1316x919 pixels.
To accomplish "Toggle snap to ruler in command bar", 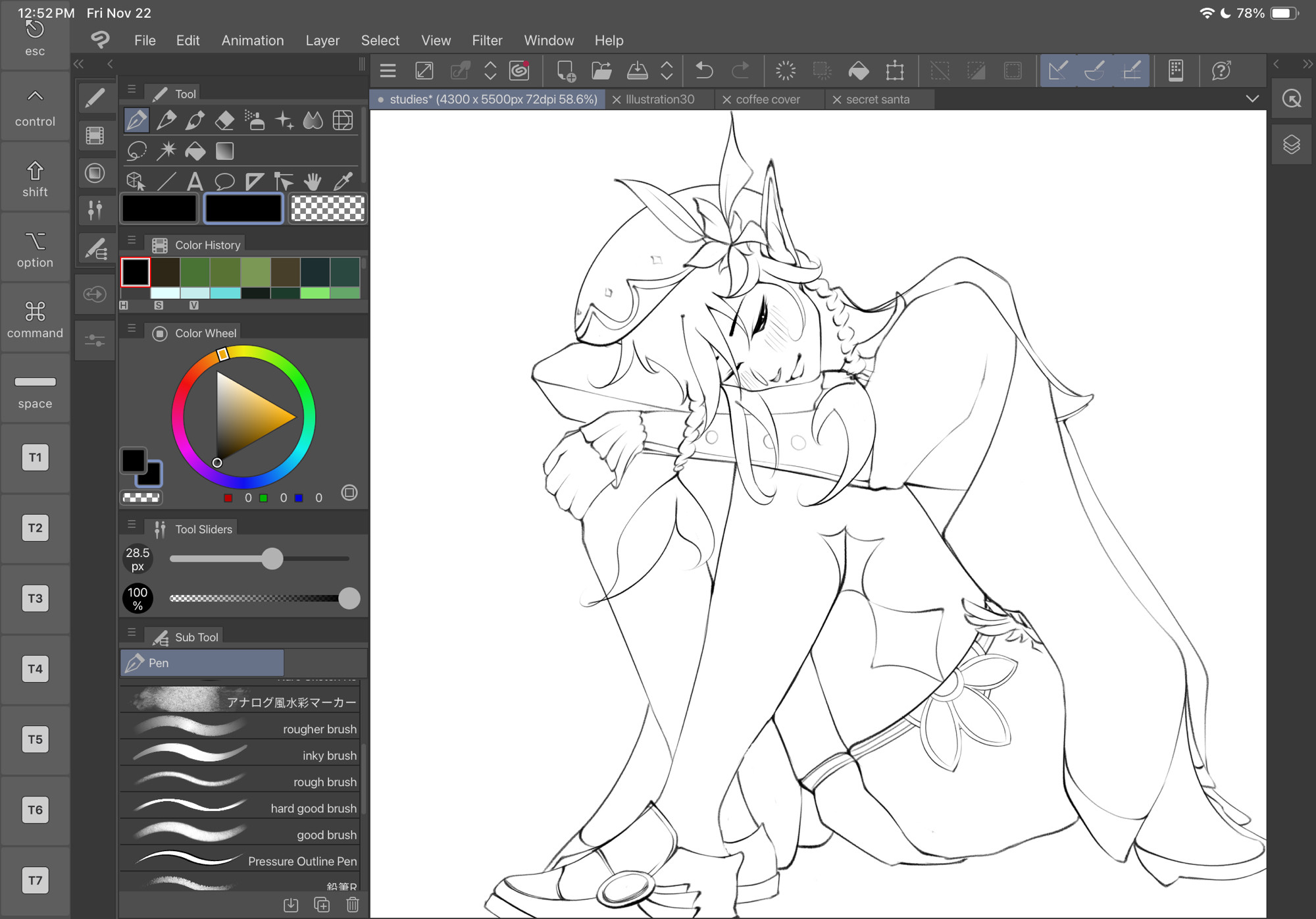I will pos(1058,70).
